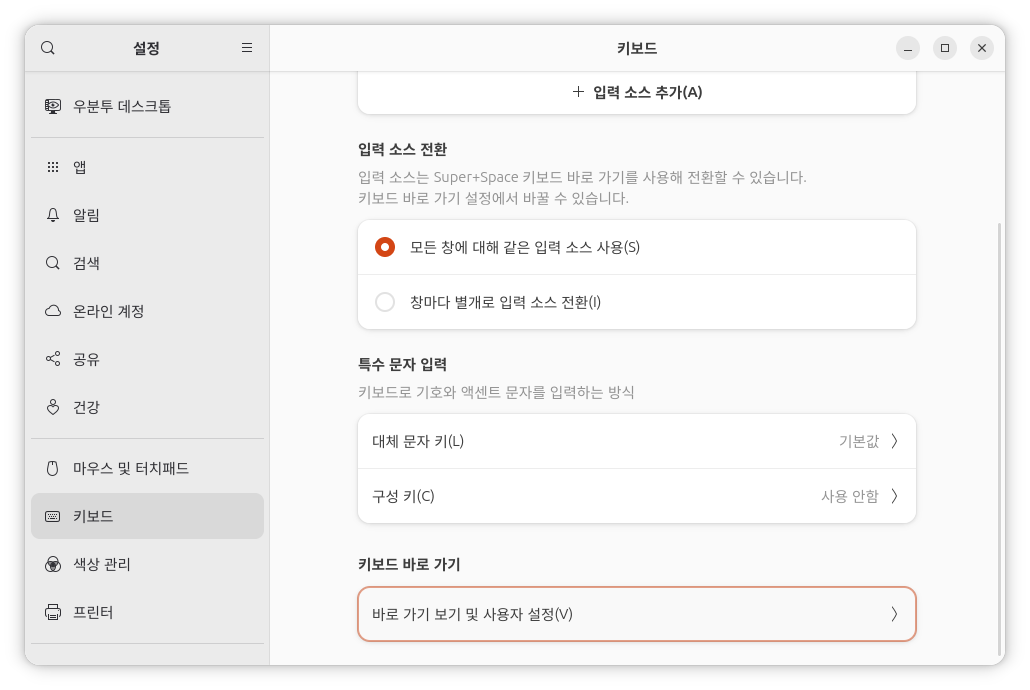Click the 우분투 데스크톱 sidebar icon
The height and width of the screenshot is (690, 1030).
(x=53, y=106)
